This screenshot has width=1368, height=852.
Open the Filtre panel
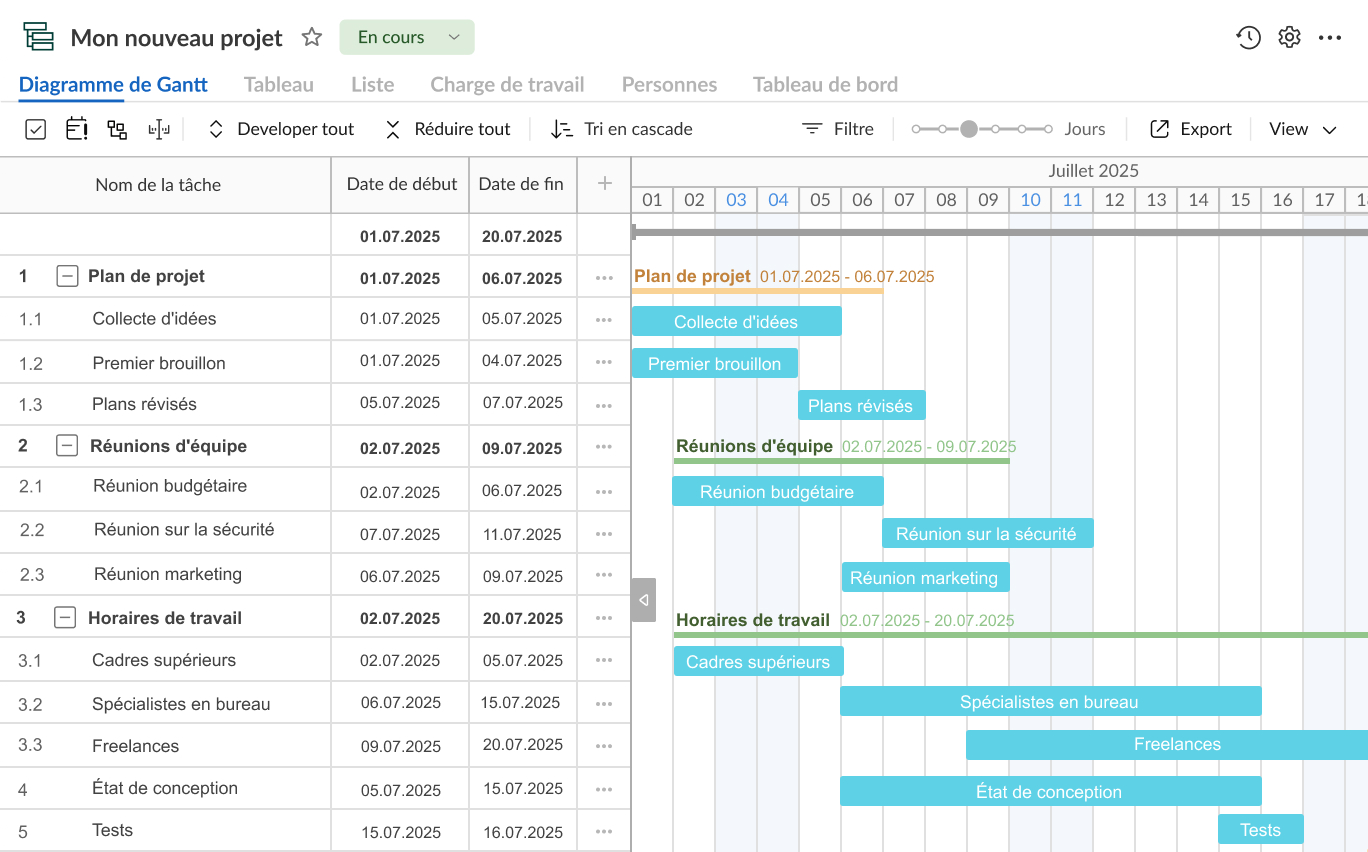838,129
